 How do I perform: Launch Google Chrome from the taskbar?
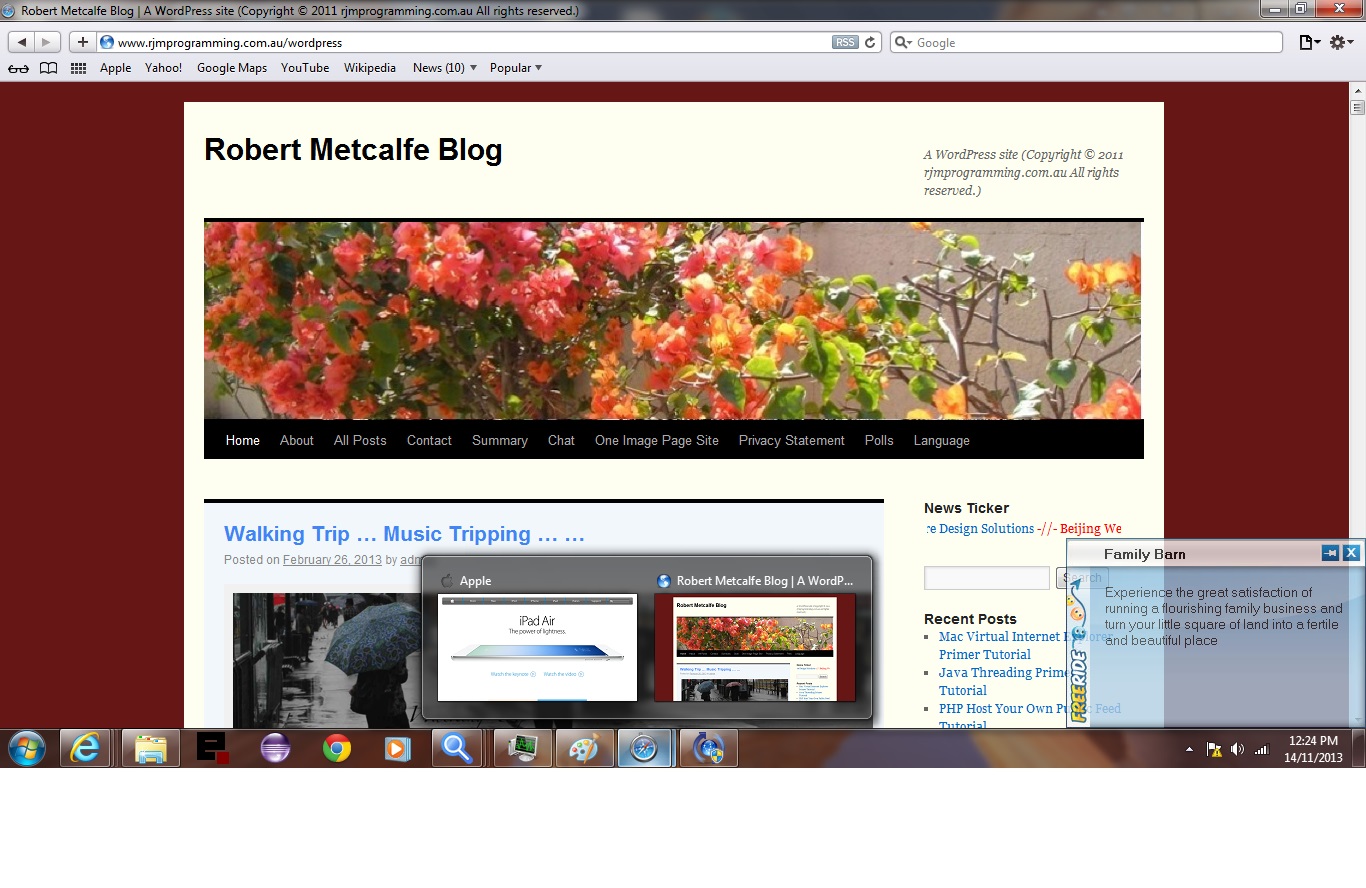coord(337,748)
